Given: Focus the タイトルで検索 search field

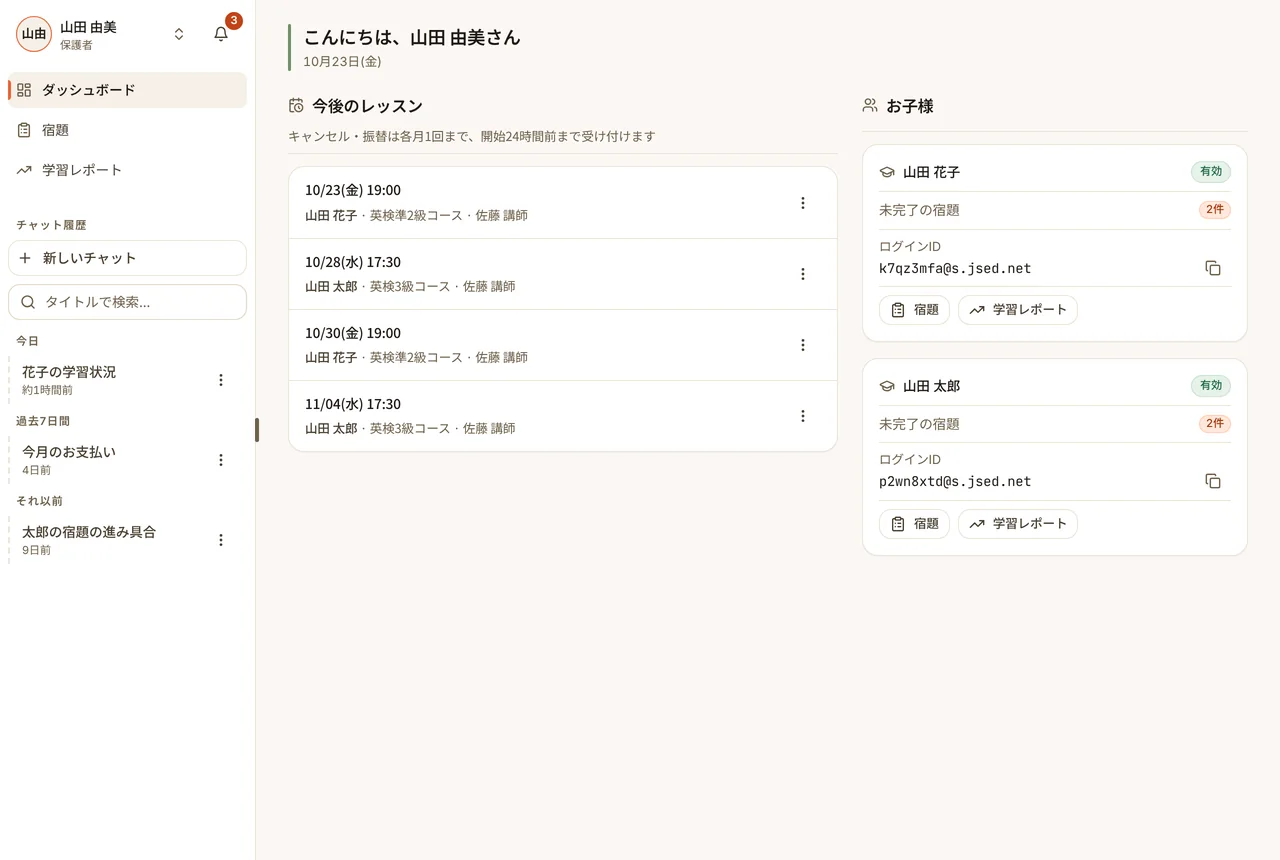Looking at the screenshot, I should (x=127, y=302).
